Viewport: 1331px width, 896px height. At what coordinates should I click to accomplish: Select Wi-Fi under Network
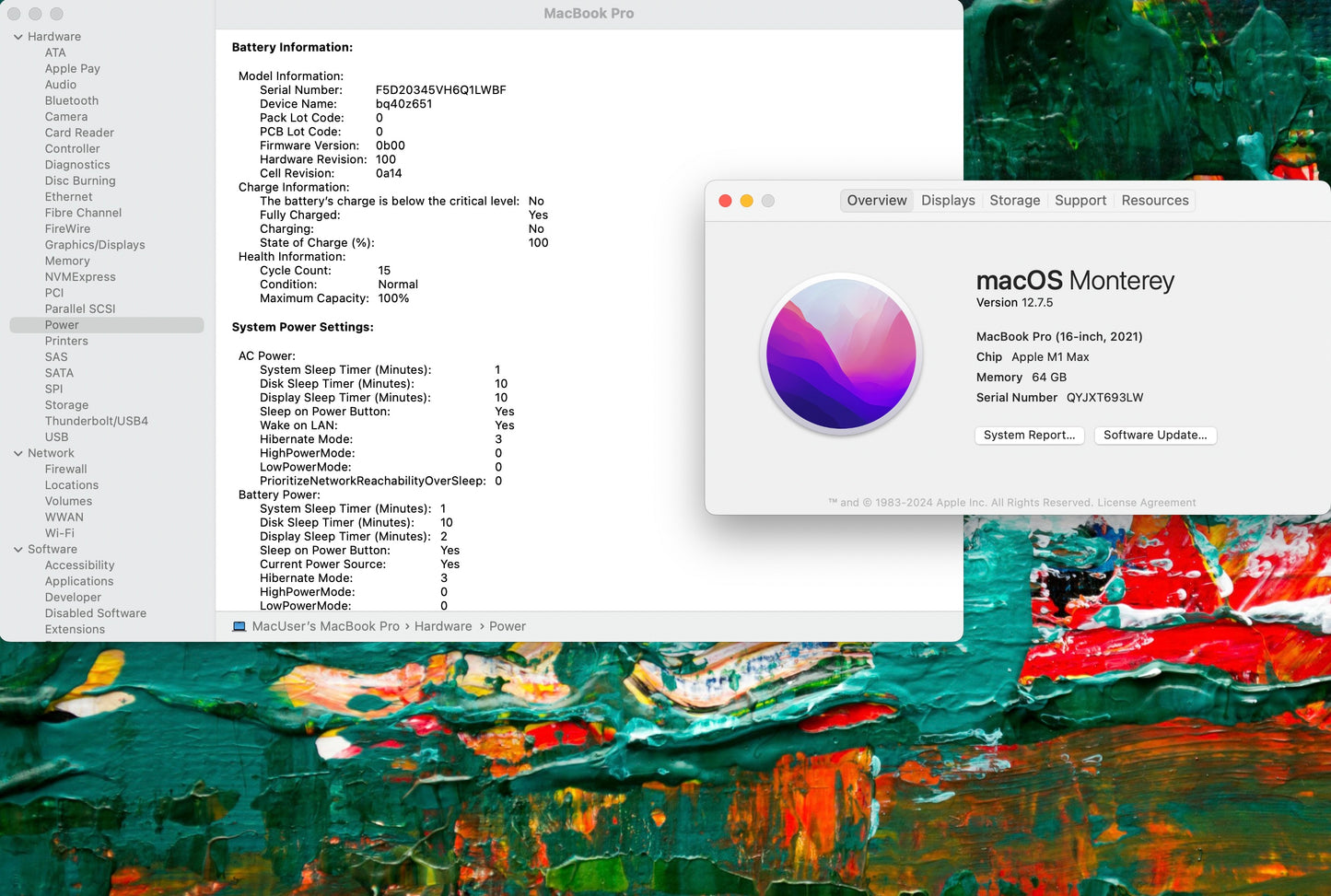click(x=60, y=533)
